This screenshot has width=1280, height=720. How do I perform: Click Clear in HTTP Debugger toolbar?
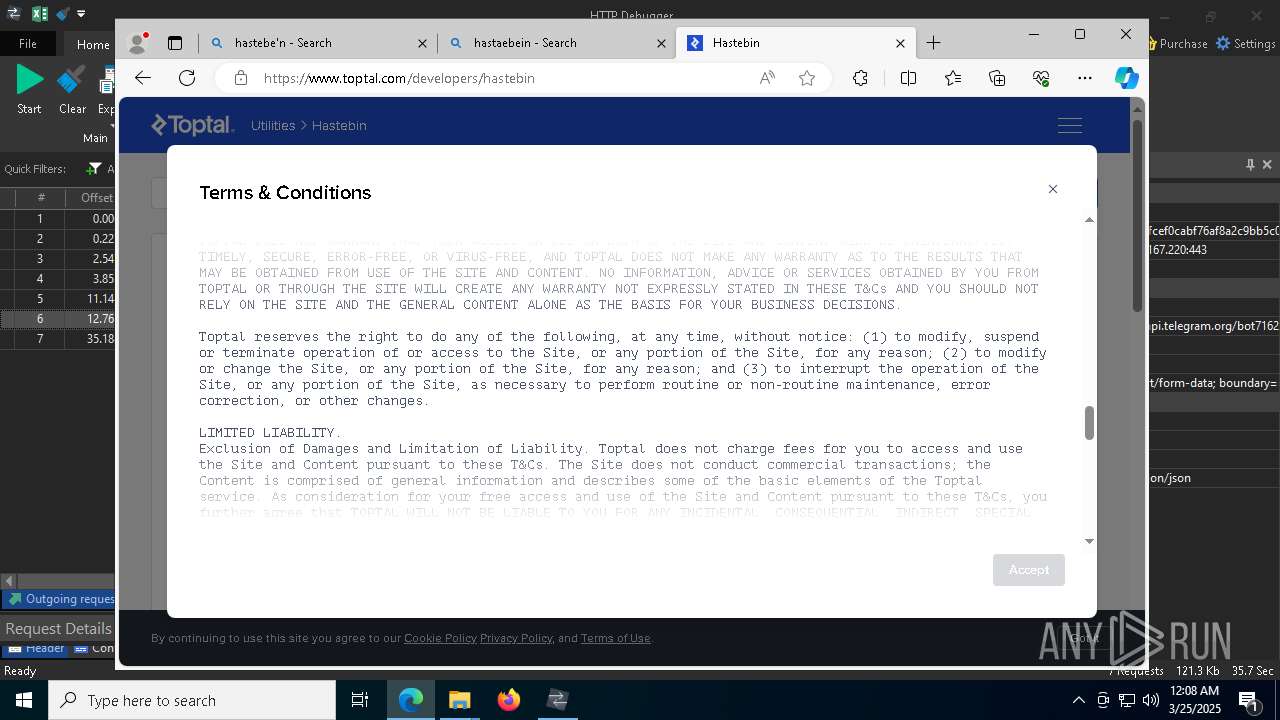point(72,88)
